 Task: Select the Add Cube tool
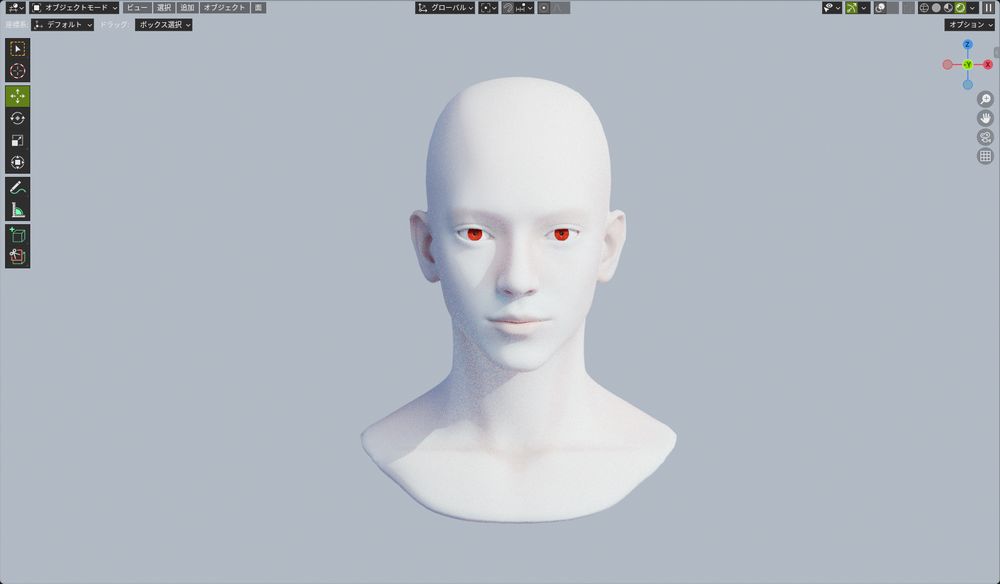17,235
